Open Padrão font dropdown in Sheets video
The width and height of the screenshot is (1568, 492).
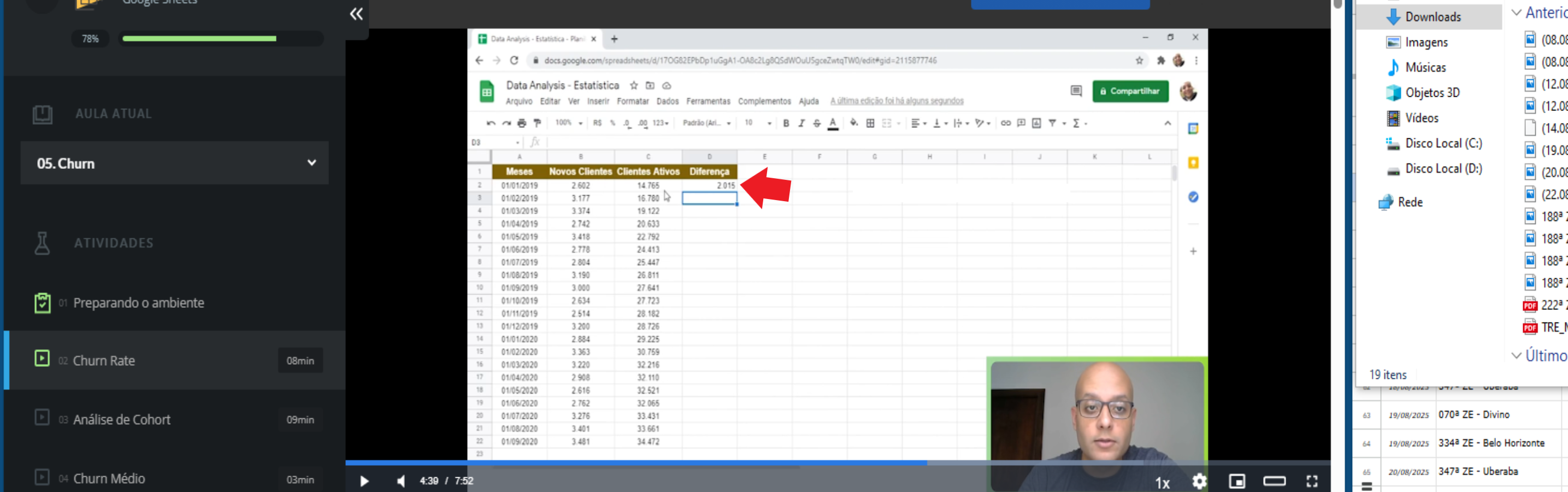coord(706,124)
